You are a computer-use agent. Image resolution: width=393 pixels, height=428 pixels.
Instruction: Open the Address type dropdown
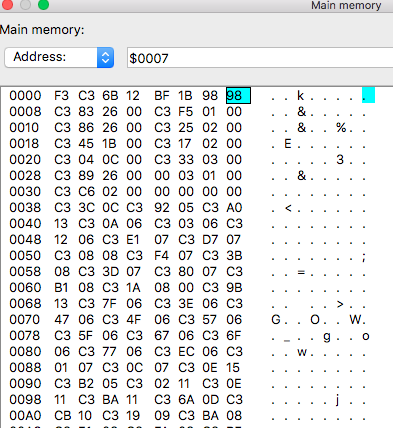tap(59, 57)
